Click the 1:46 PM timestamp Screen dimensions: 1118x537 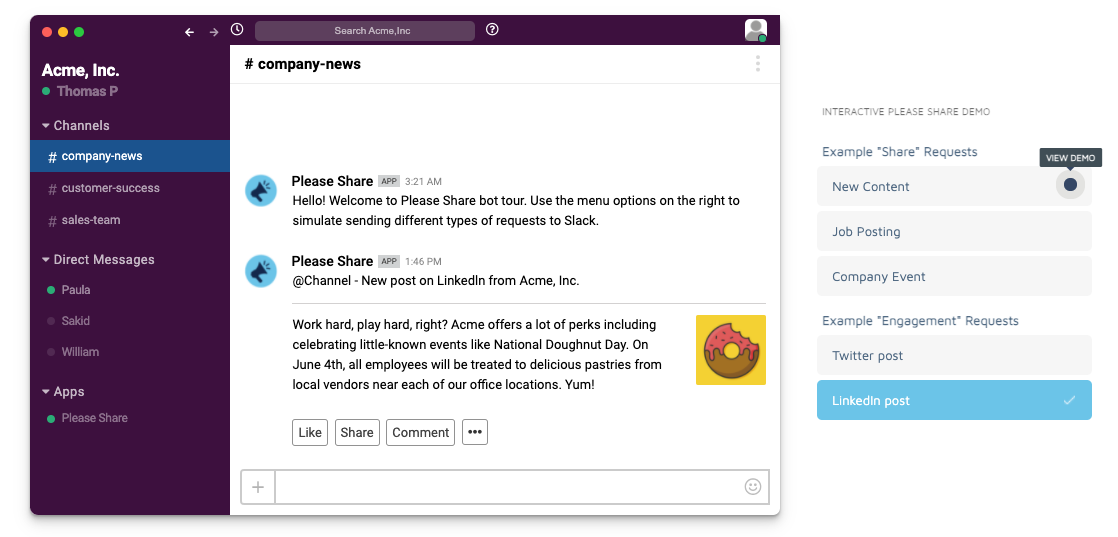[x=424, y=262]
